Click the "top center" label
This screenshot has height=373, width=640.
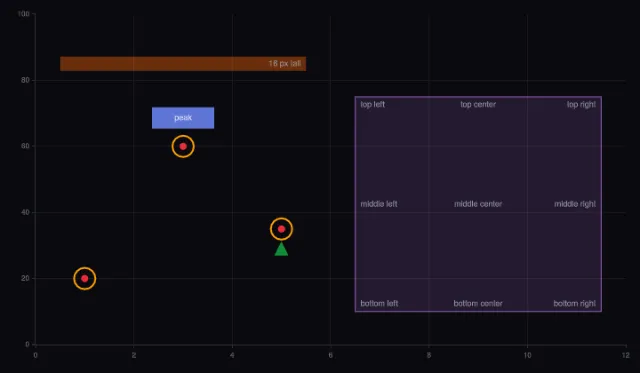[x=478, y=104]
